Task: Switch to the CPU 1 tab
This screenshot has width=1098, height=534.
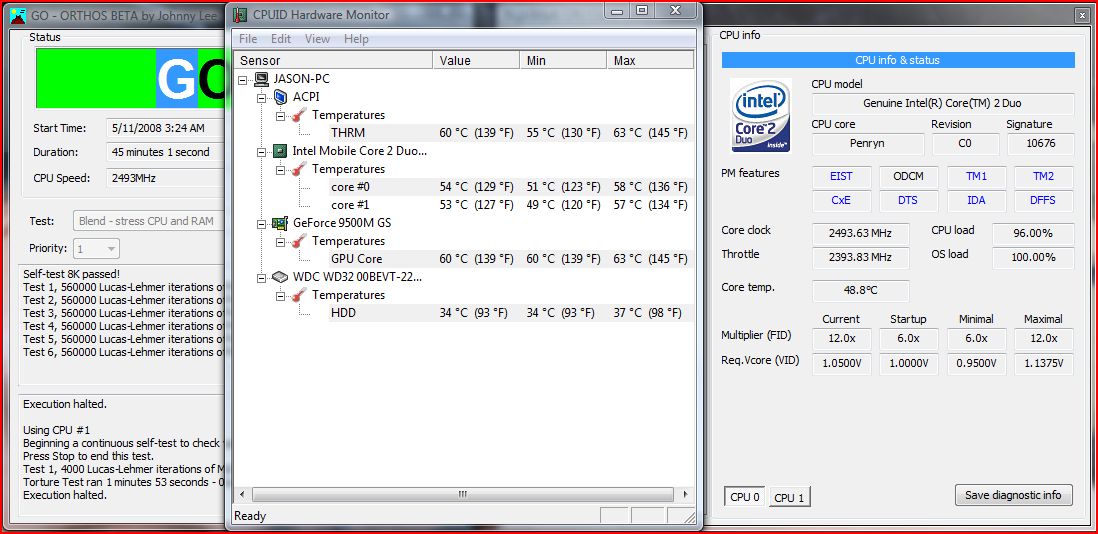Action: [x=789, y=498]
